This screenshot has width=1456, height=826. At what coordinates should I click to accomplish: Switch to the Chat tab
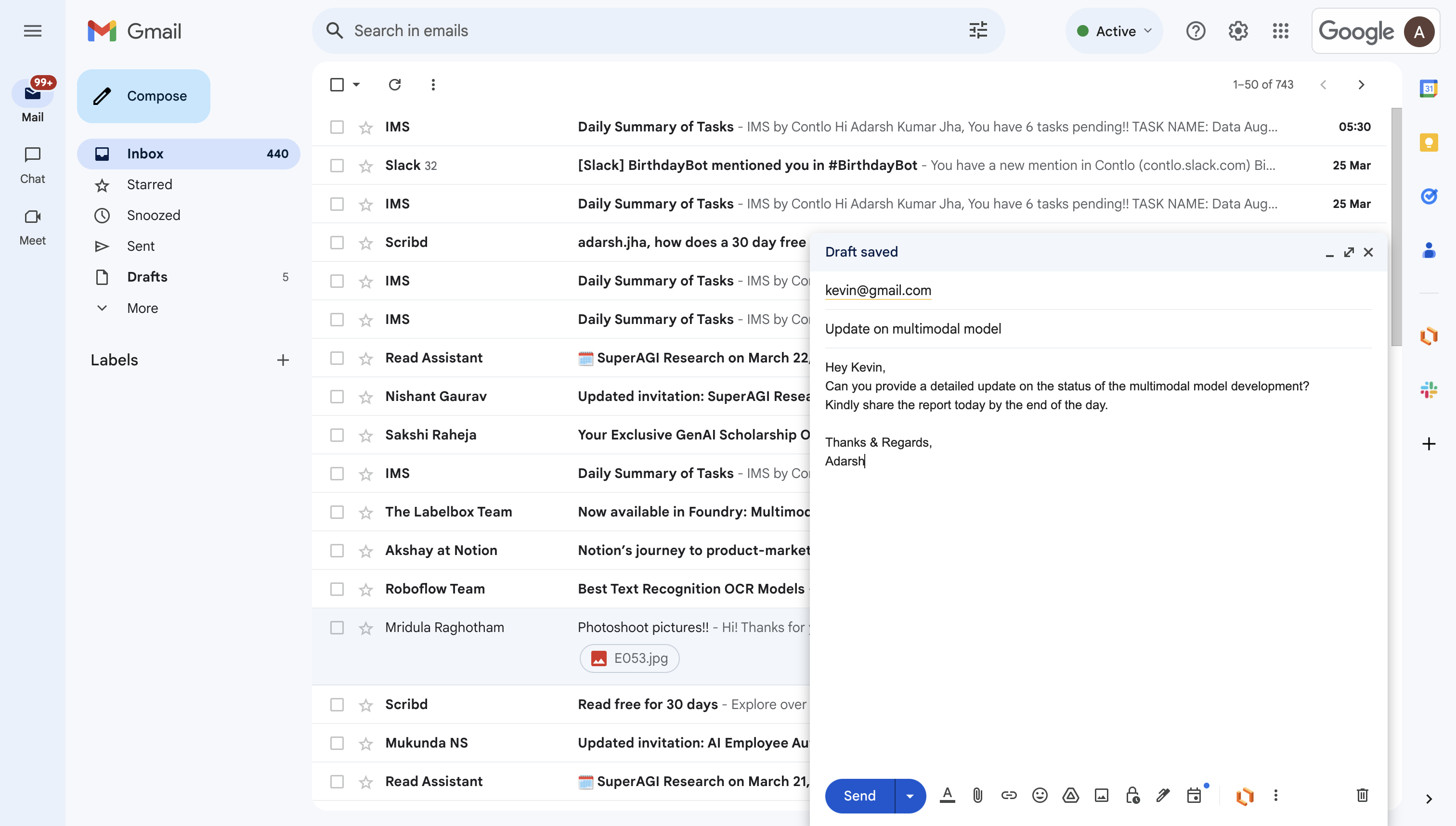pyautogui.click(x=32, y=165)
